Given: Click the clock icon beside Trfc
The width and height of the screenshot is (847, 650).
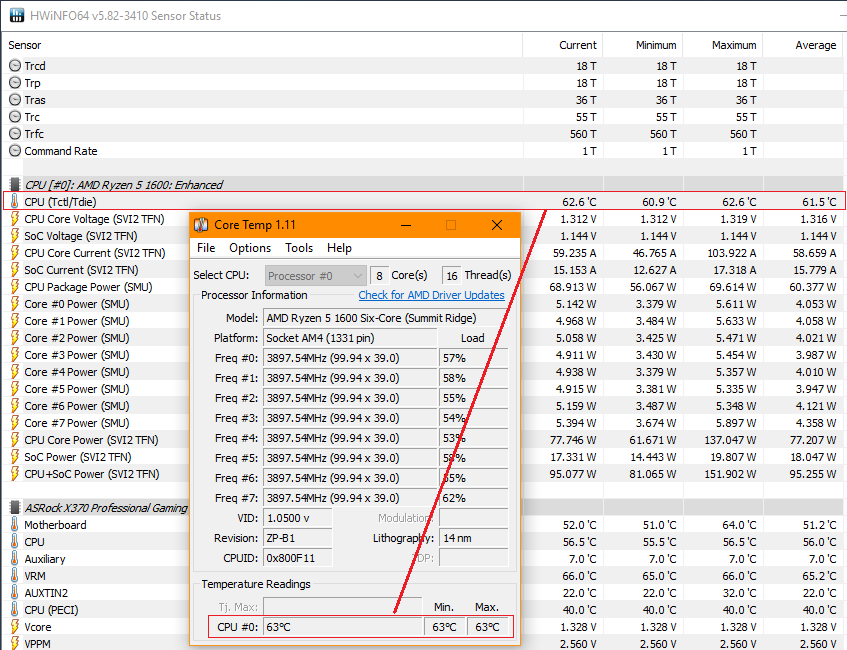Looking at the screenshot, I should 15,133.
